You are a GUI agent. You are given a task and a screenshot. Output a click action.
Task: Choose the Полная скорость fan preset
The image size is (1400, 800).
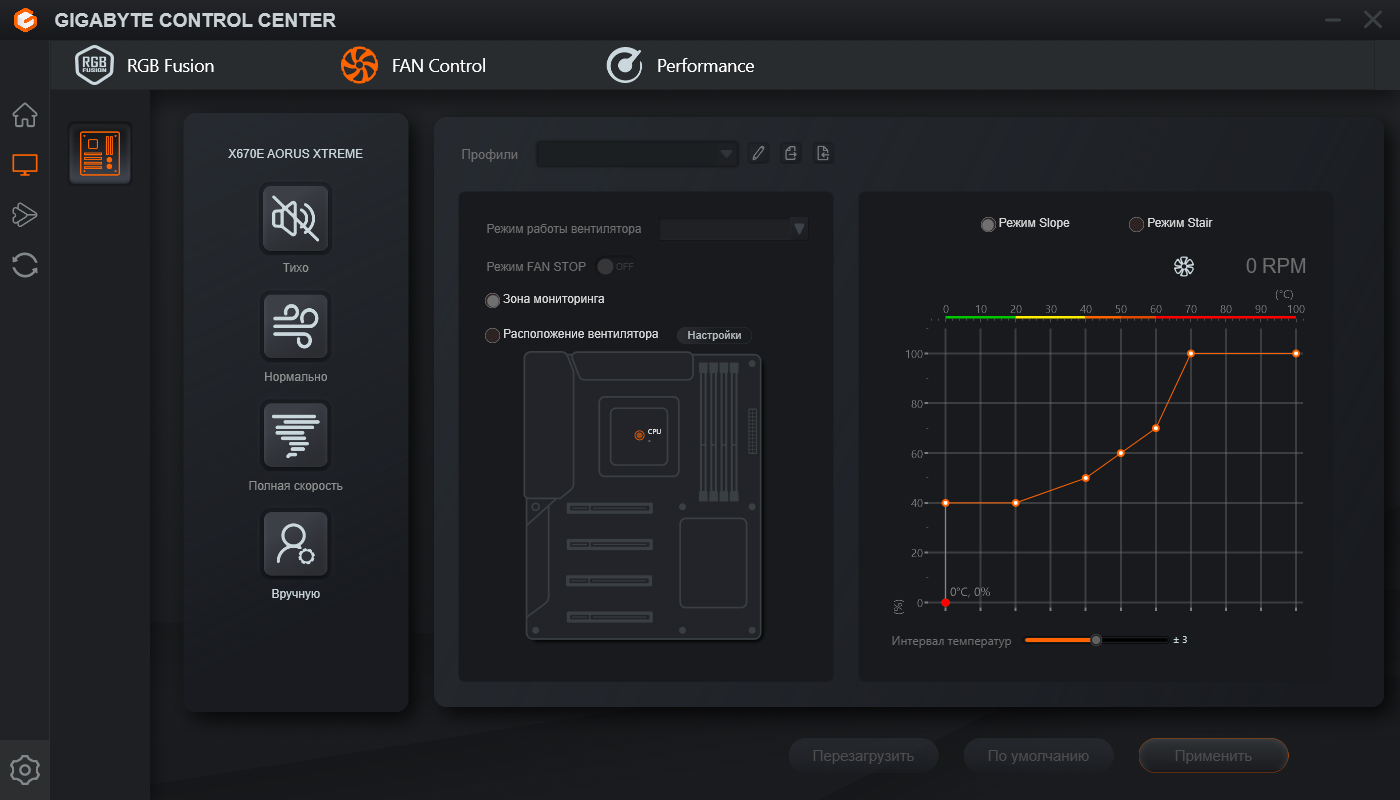click(295, 436)
